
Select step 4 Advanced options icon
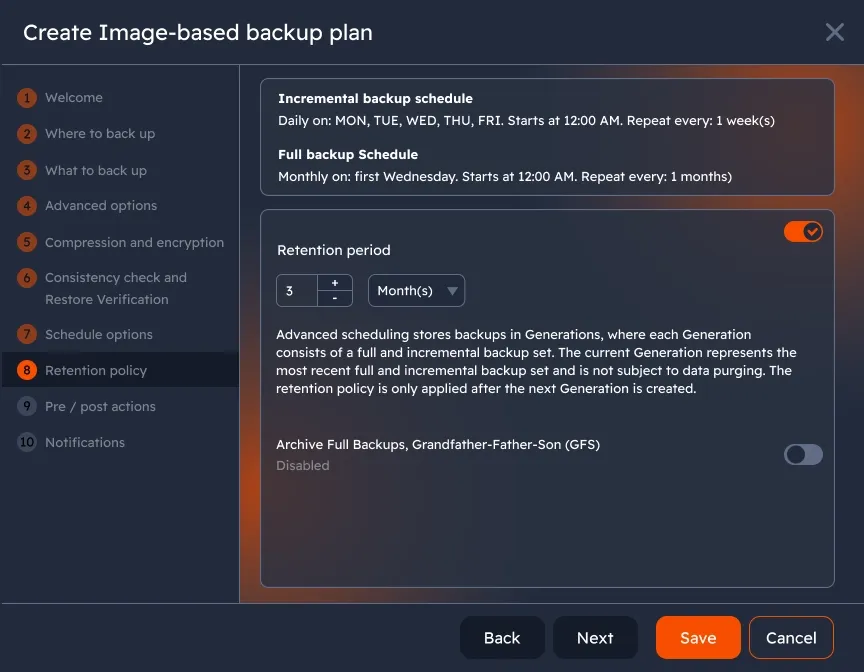tap(26, 206)
